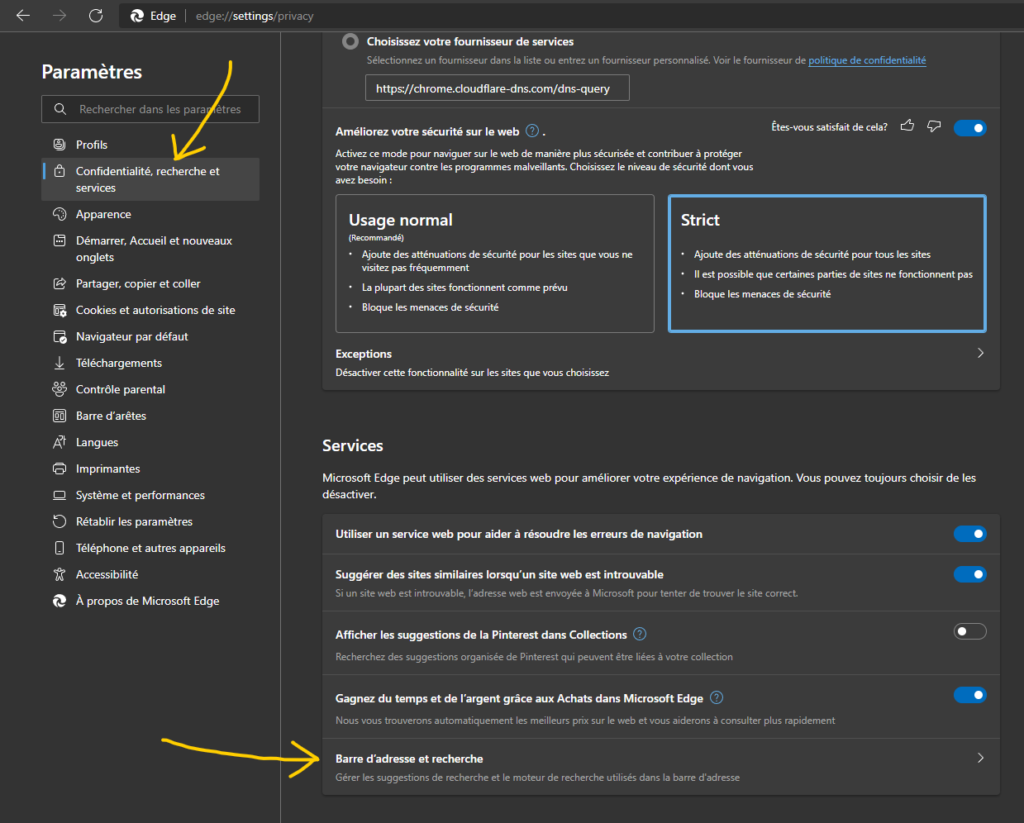Image resolution: width=1024 pixels, height=823 pixels.
Task: Open Téléchargements settings section
Action: pos(150,363)
